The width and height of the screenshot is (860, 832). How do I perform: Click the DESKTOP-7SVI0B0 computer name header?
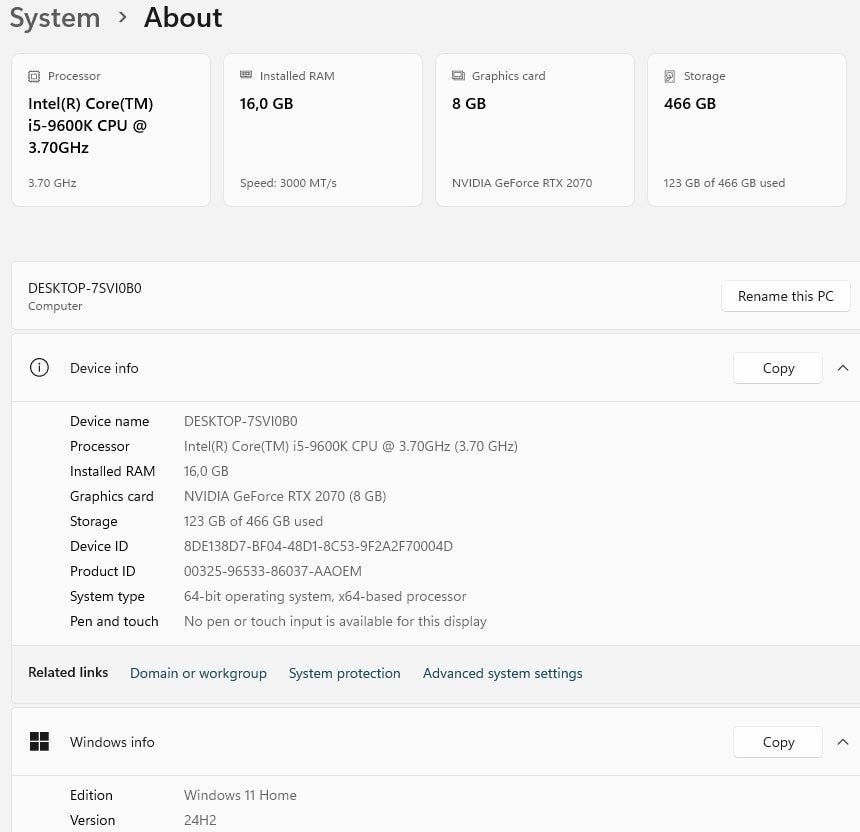pos(84,288)
